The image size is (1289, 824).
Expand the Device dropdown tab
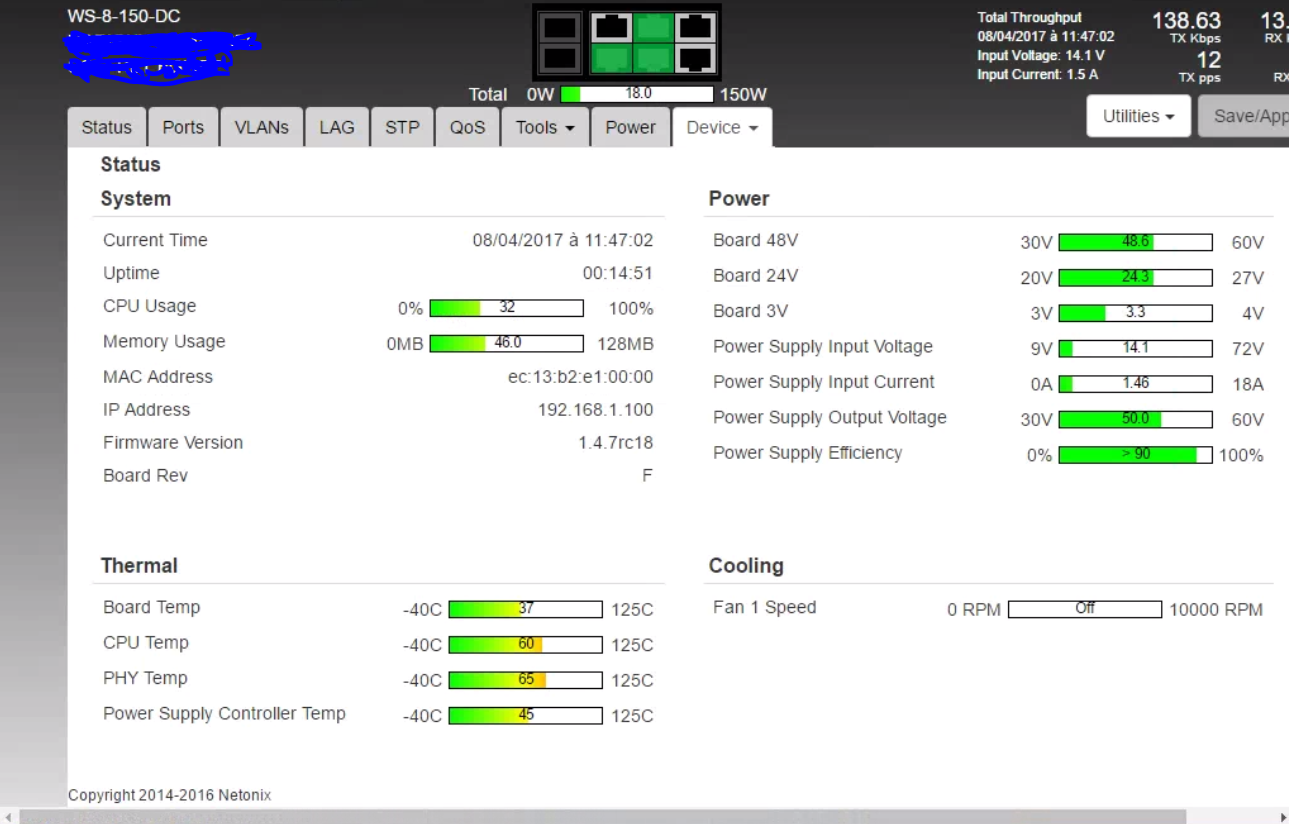722,128
